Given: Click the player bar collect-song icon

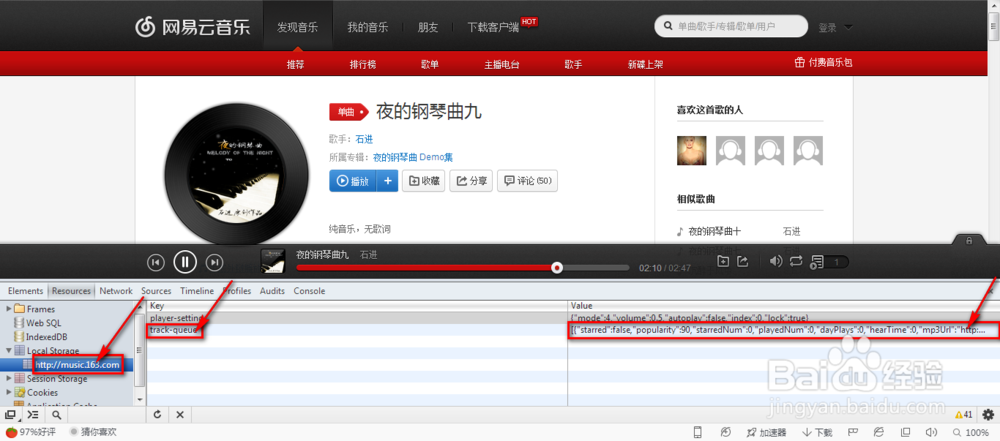Looking at the screenshot, I should click(723, 261).
